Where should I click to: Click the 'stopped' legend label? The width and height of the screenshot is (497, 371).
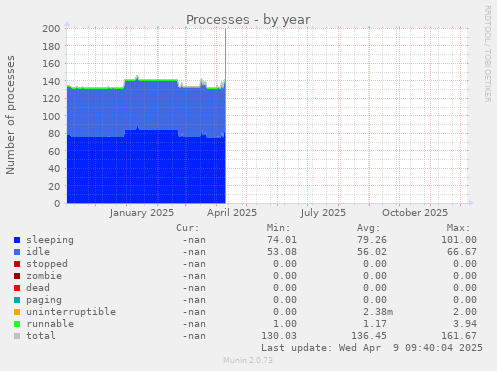pos(47,264)
